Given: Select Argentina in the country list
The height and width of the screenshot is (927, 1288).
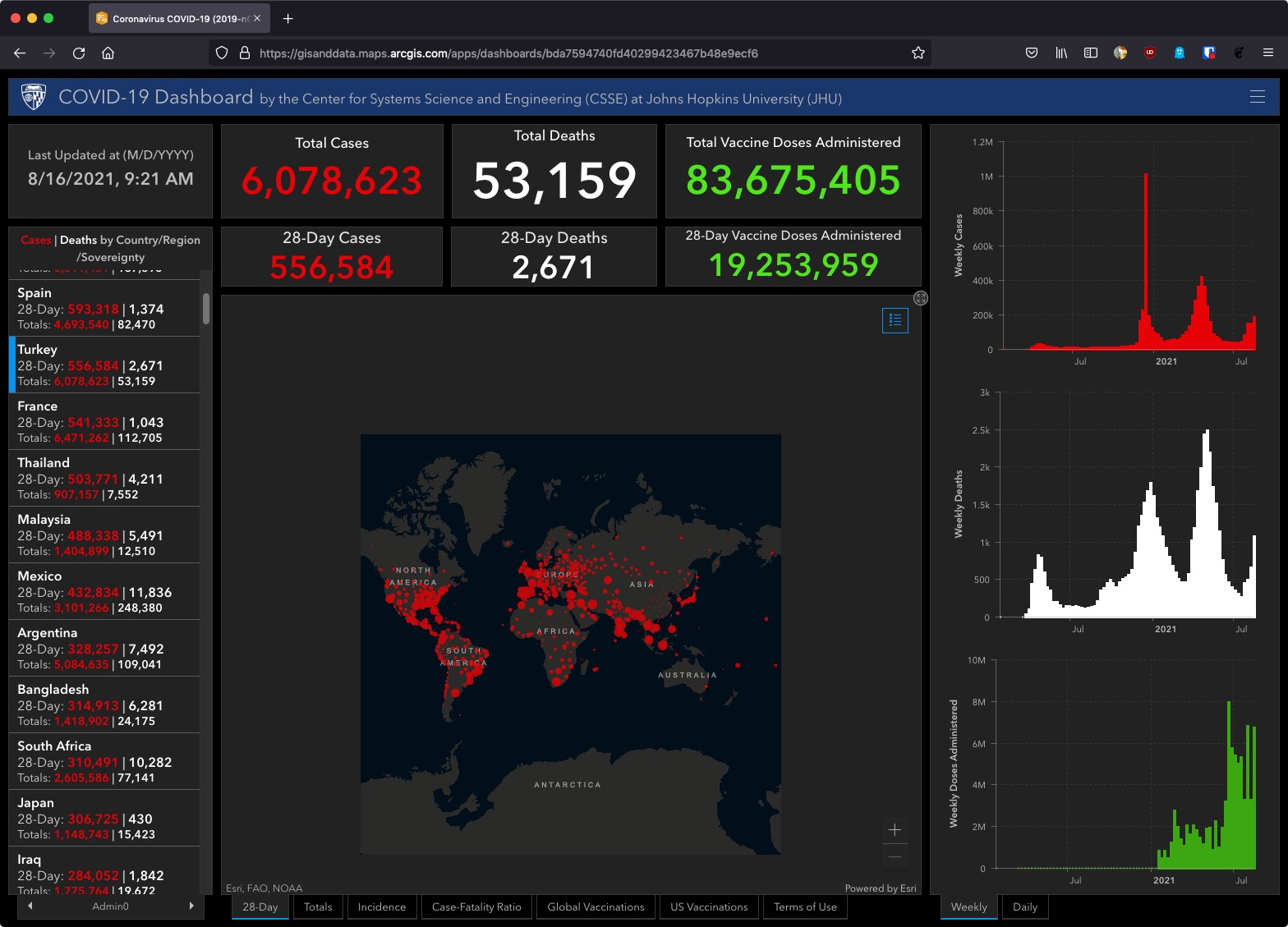Looking at the screenshot, I should 104,648.
